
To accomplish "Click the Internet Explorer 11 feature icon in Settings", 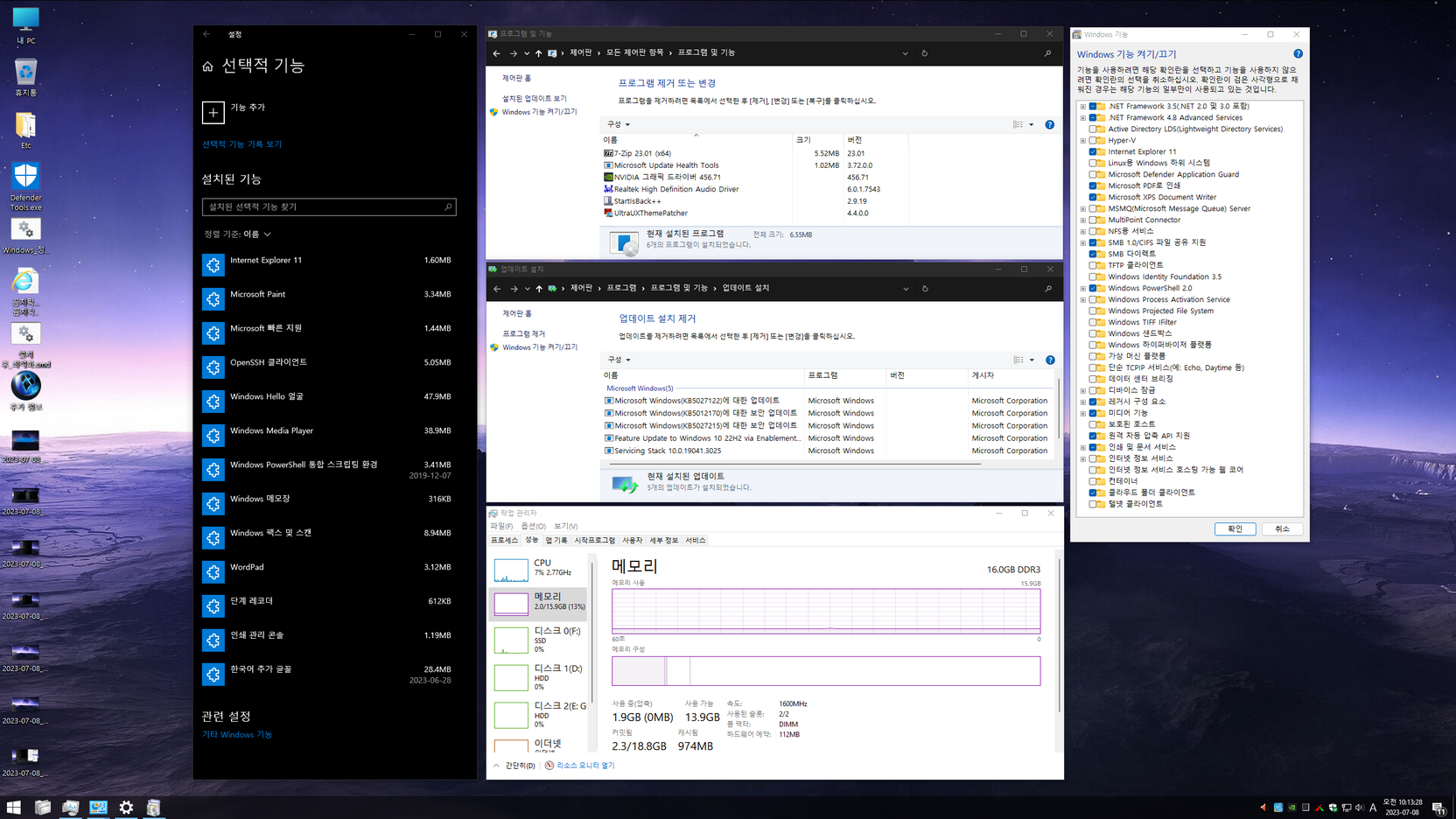I will click(213, 265).
